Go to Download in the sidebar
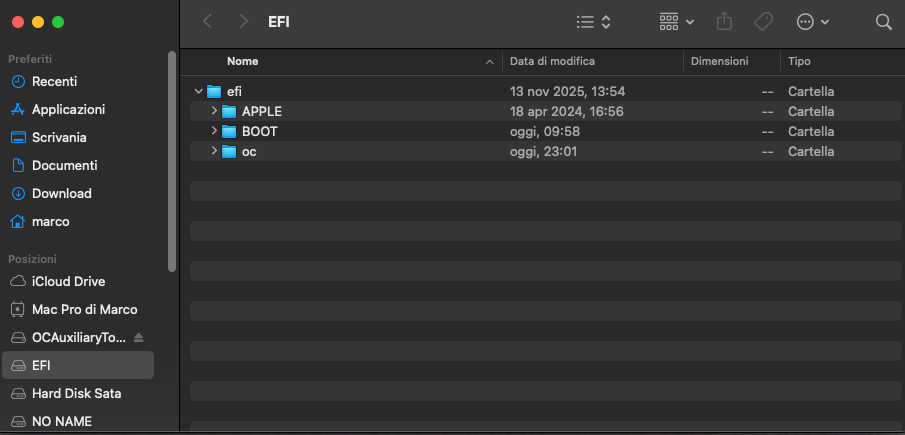Viewport: 905px width, 435px height. [61, 193]
